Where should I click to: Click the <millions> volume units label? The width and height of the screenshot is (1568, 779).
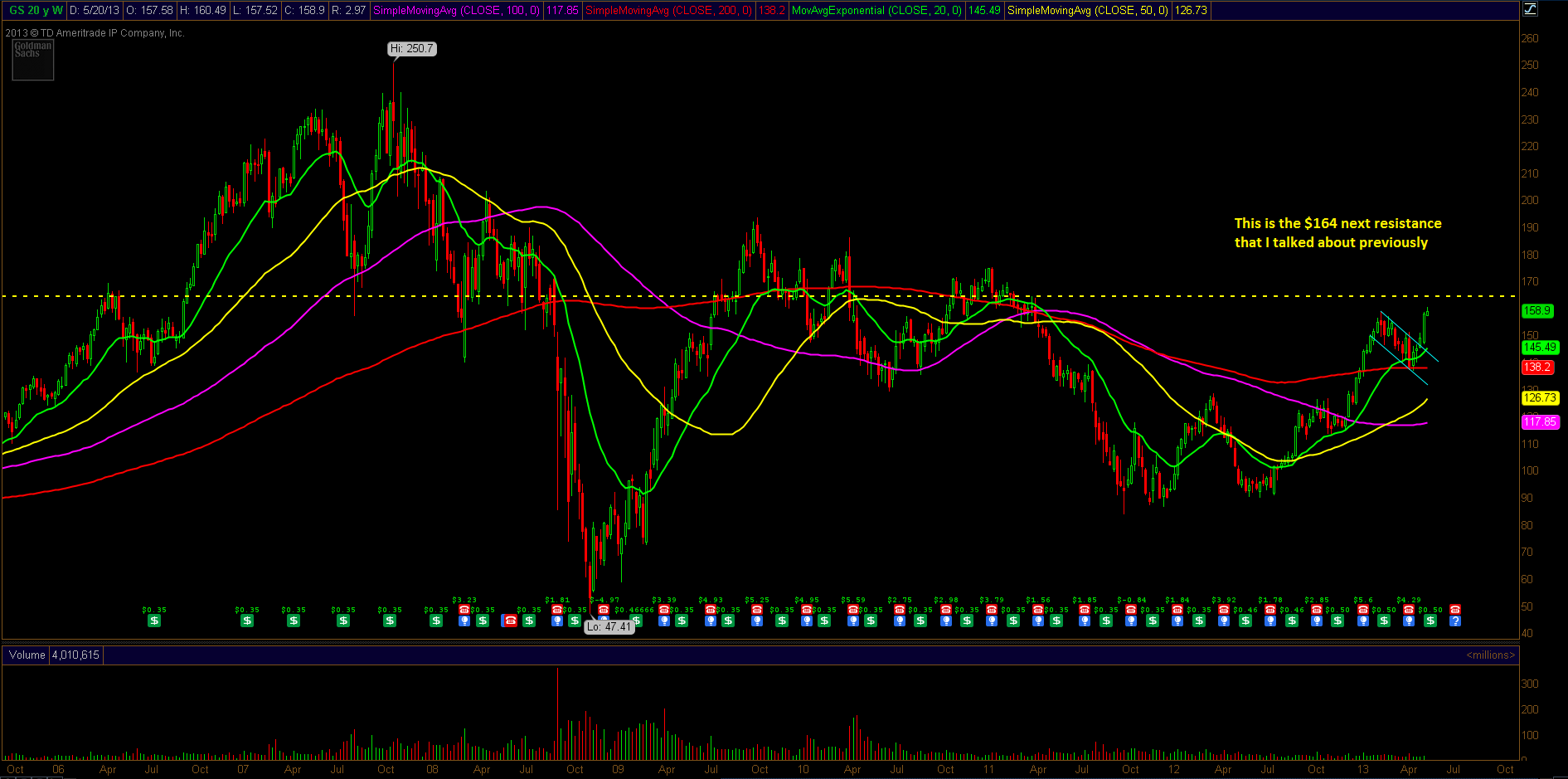coord(1491,655)
